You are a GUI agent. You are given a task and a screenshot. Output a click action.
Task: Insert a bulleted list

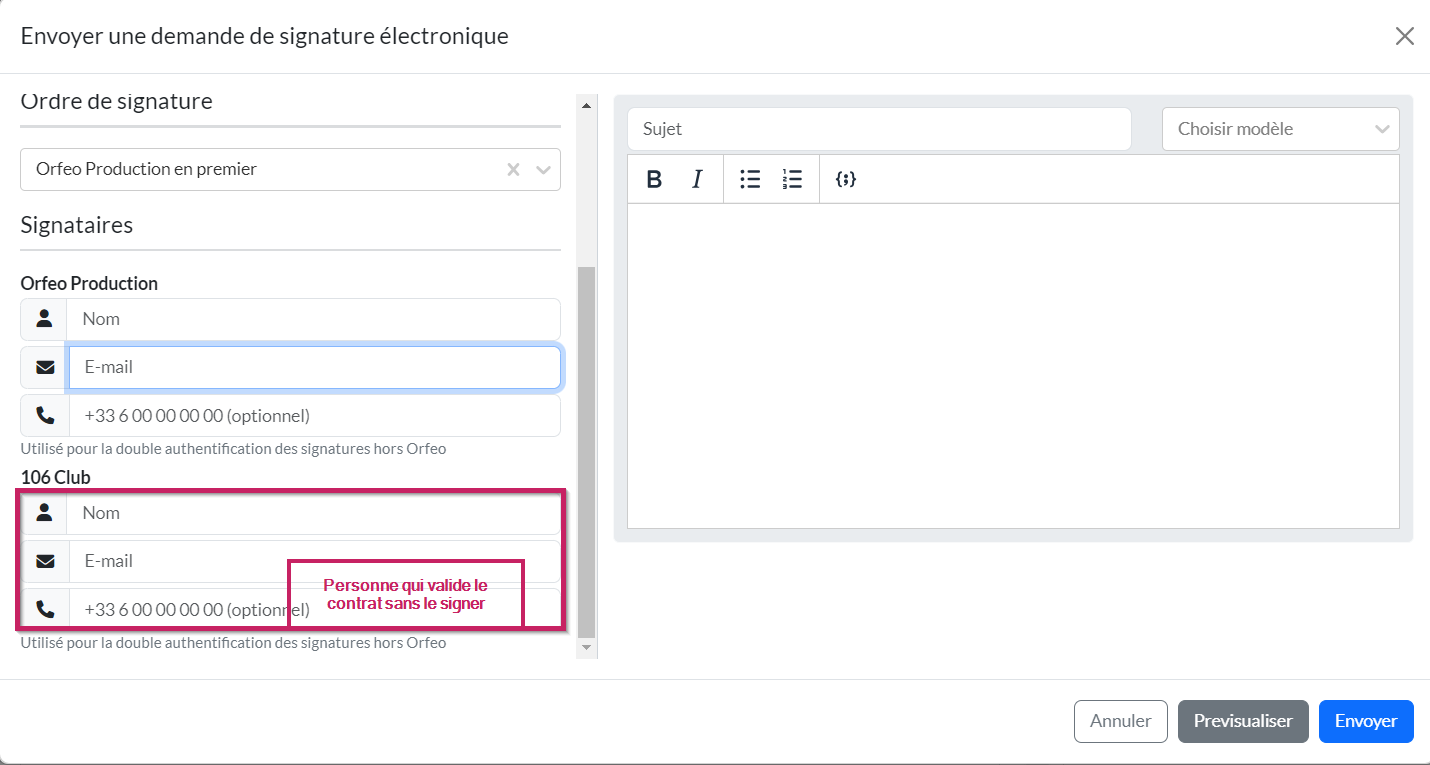[x=750, y=179]
